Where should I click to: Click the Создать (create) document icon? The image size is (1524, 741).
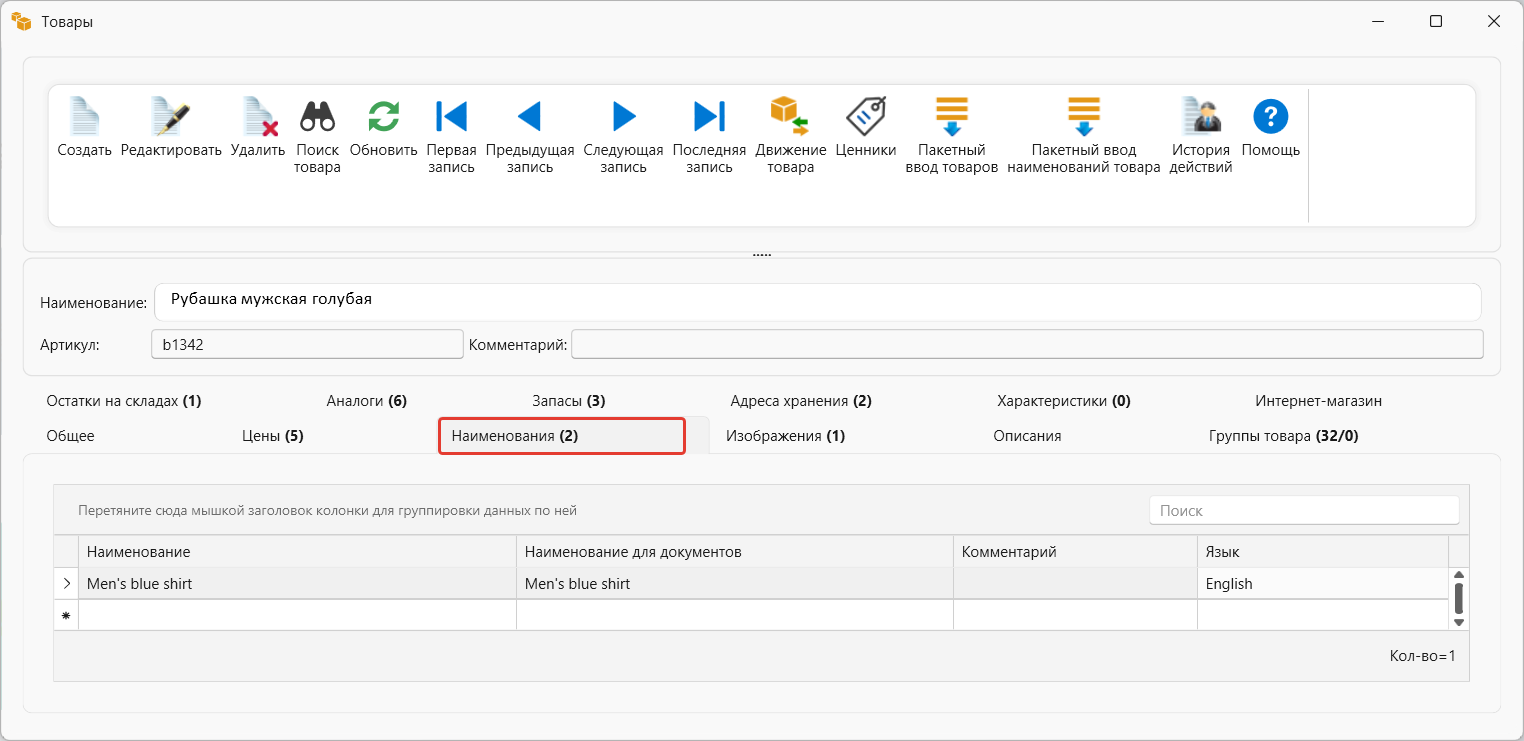pyautogui.click(x=84, y=116)
